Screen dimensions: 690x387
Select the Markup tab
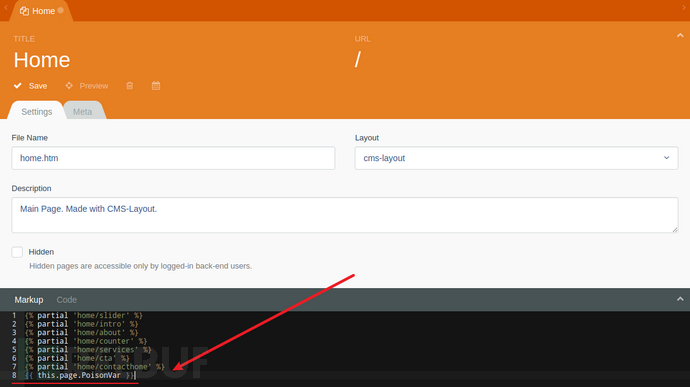pos(29,300)
